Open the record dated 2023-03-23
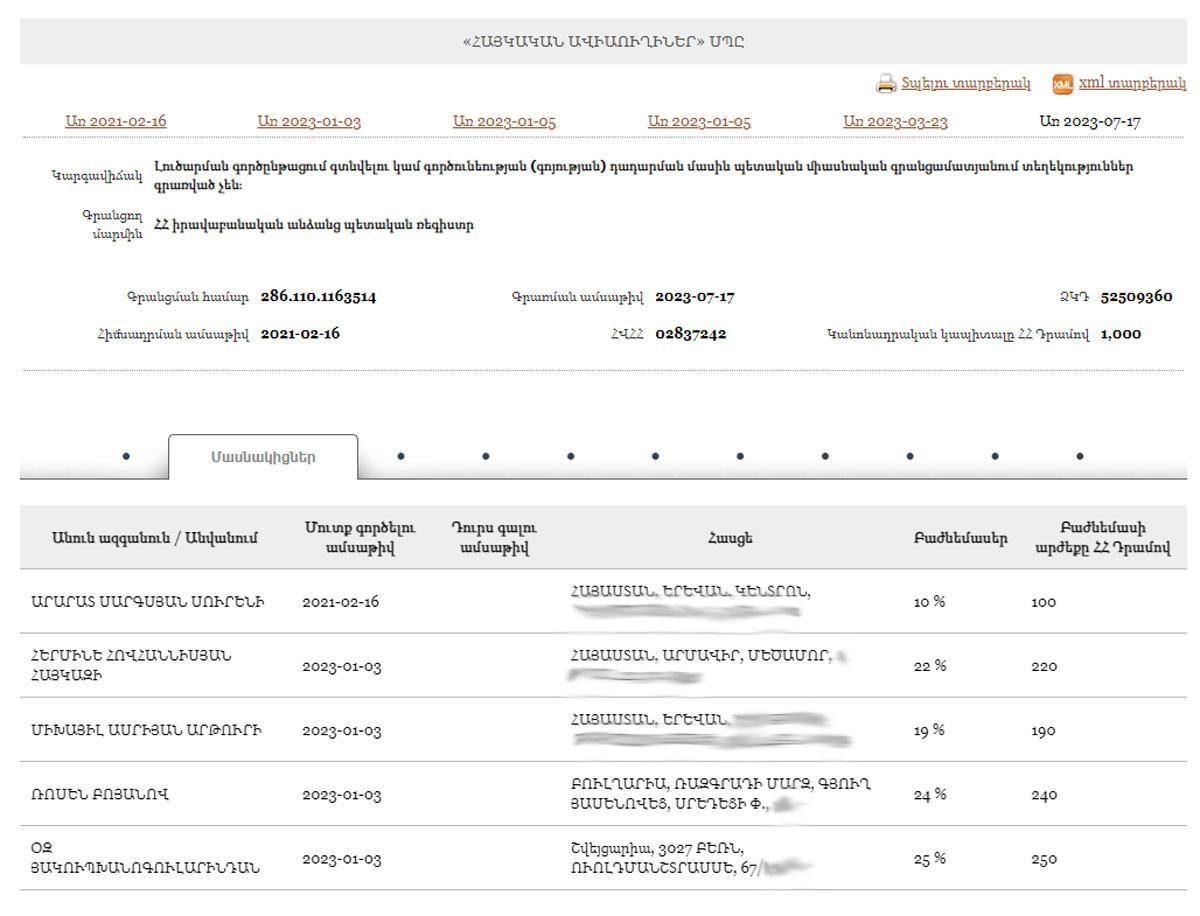The height and width of the screenshot is (916, 1200). (895, 122)
